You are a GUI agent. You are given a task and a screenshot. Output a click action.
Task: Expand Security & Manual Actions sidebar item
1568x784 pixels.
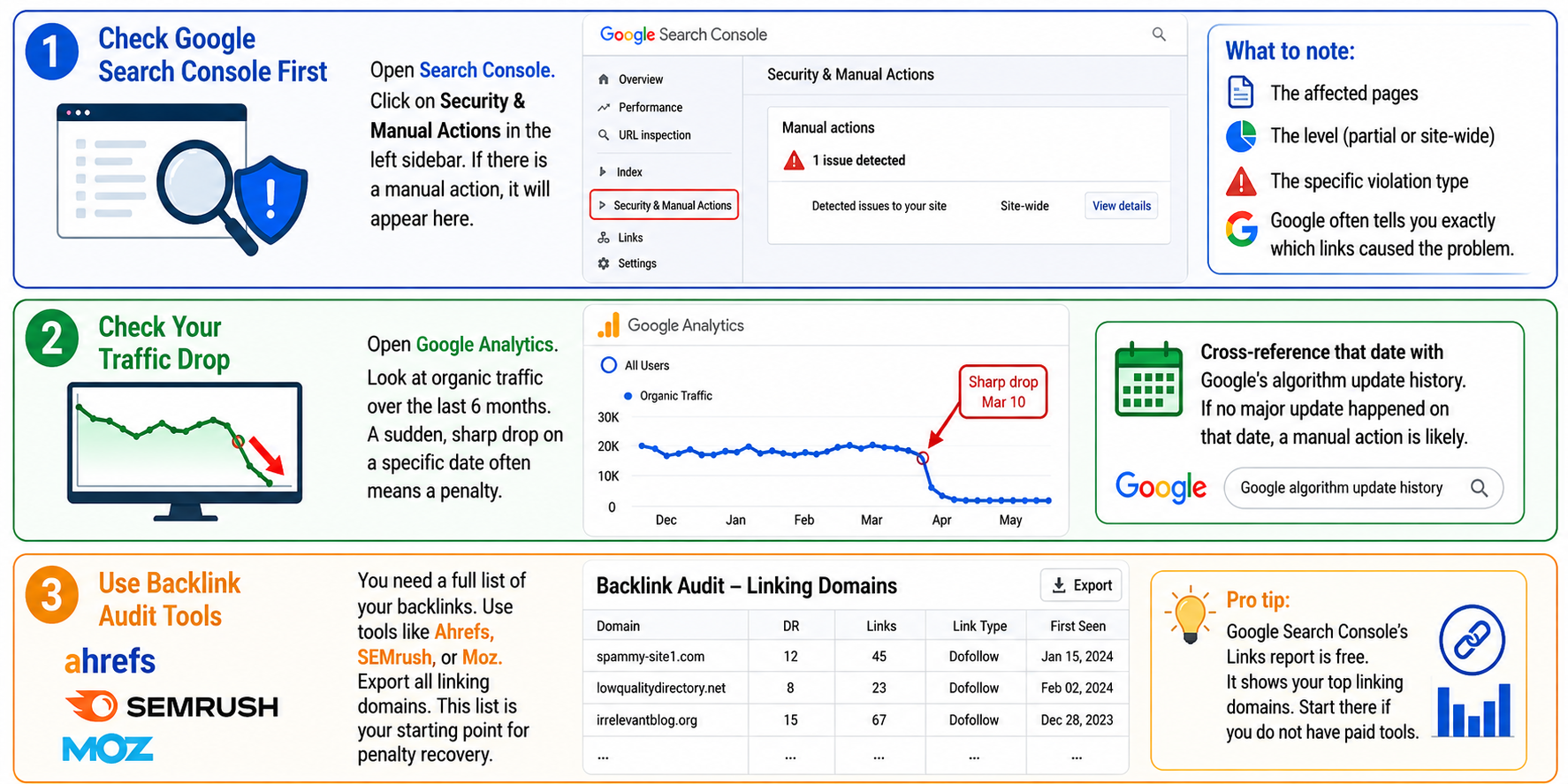click(665, 205)
